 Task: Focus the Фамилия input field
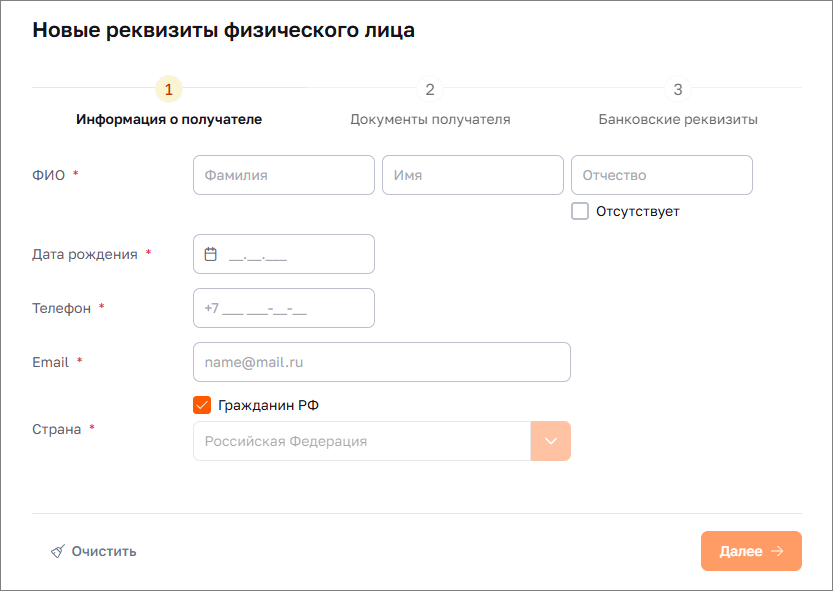point(284,175)
